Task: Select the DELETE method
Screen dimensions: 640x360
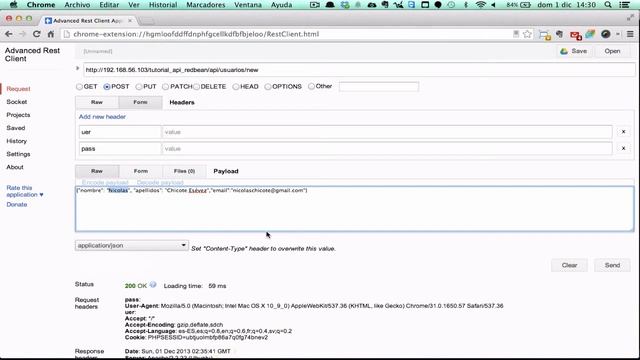Action: (x=197, y=87)
